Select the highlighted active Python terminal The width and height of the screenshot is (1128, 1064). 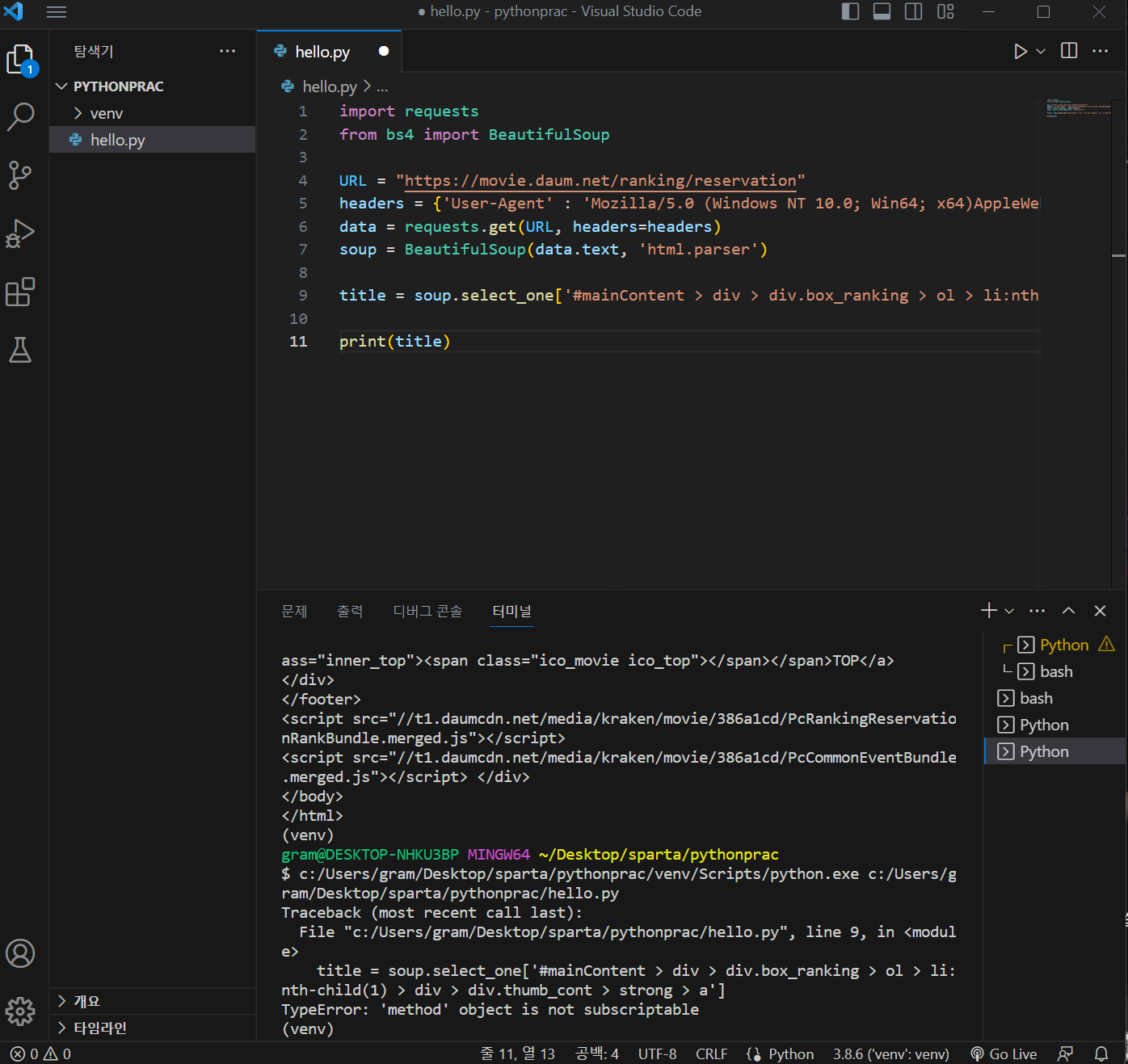point(1054,751)
